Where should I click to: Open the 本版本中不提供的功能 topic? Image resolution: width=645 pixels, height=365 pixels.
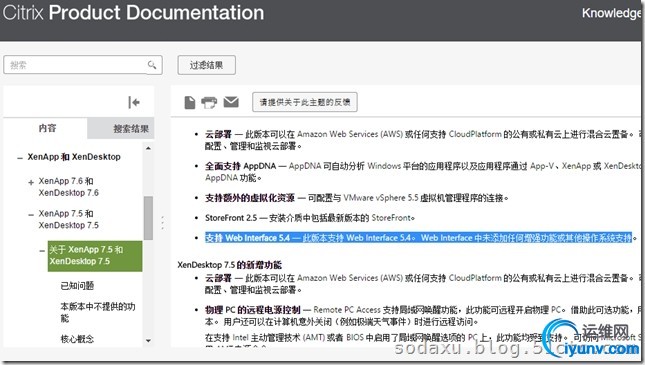click(98, 312)
